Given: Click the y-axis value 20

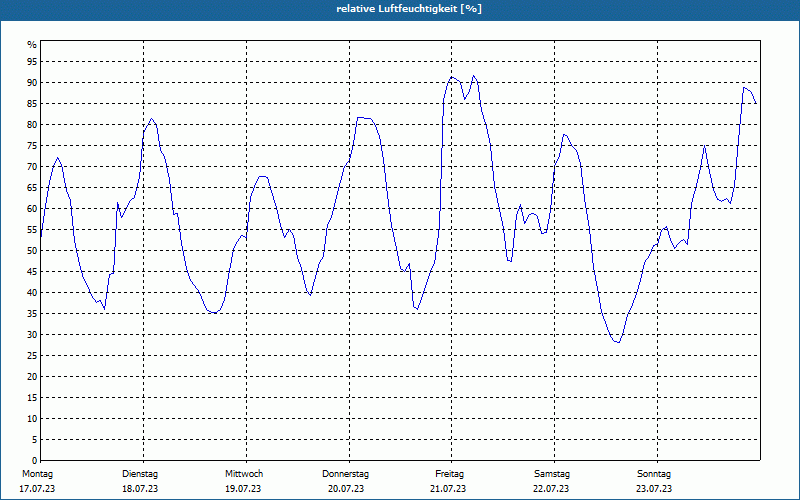Looking at the screenshot, I should [x=32, y=377].
